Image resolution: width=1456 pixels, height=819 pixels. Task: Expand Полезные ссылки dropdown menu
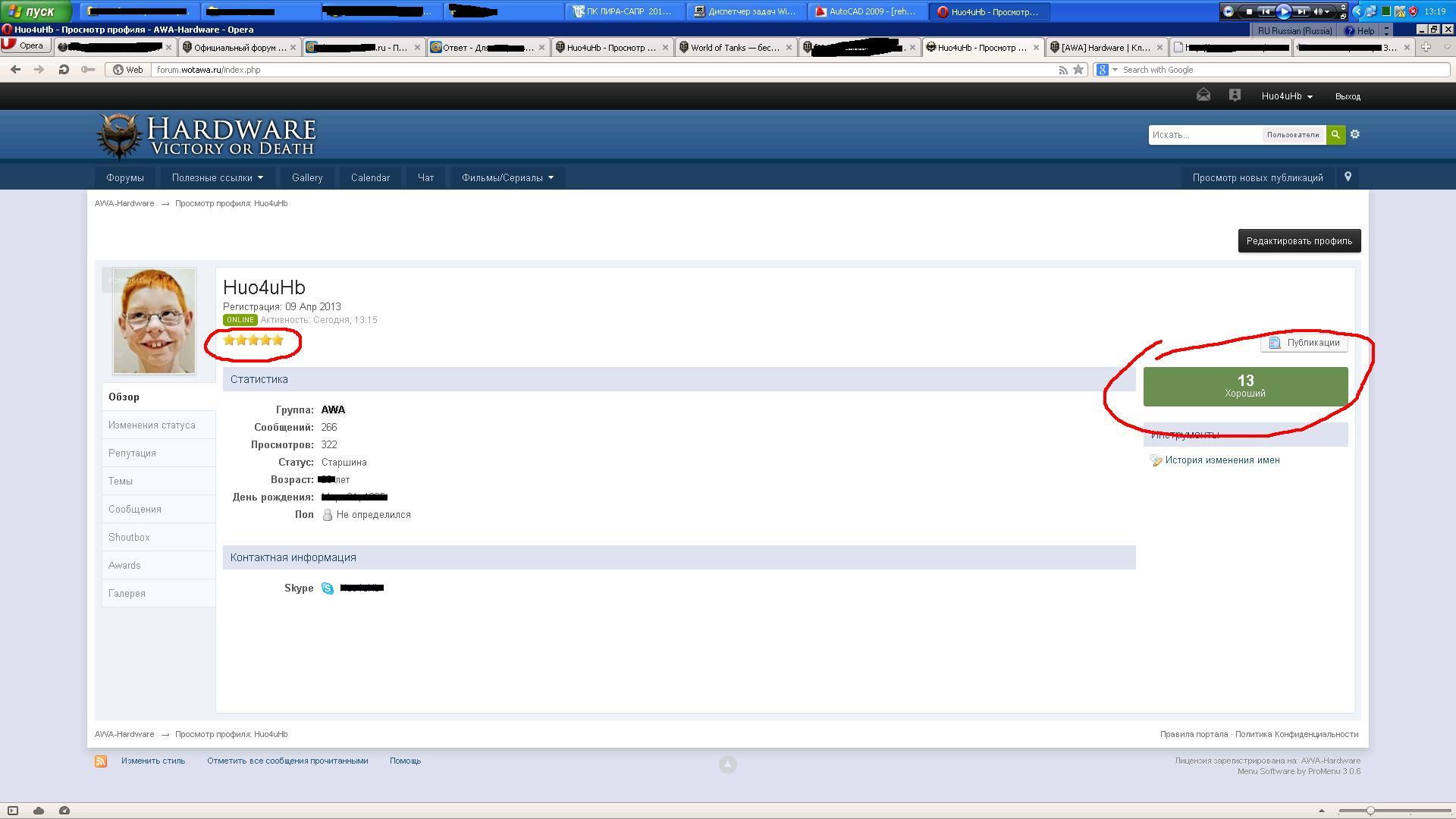217,177
